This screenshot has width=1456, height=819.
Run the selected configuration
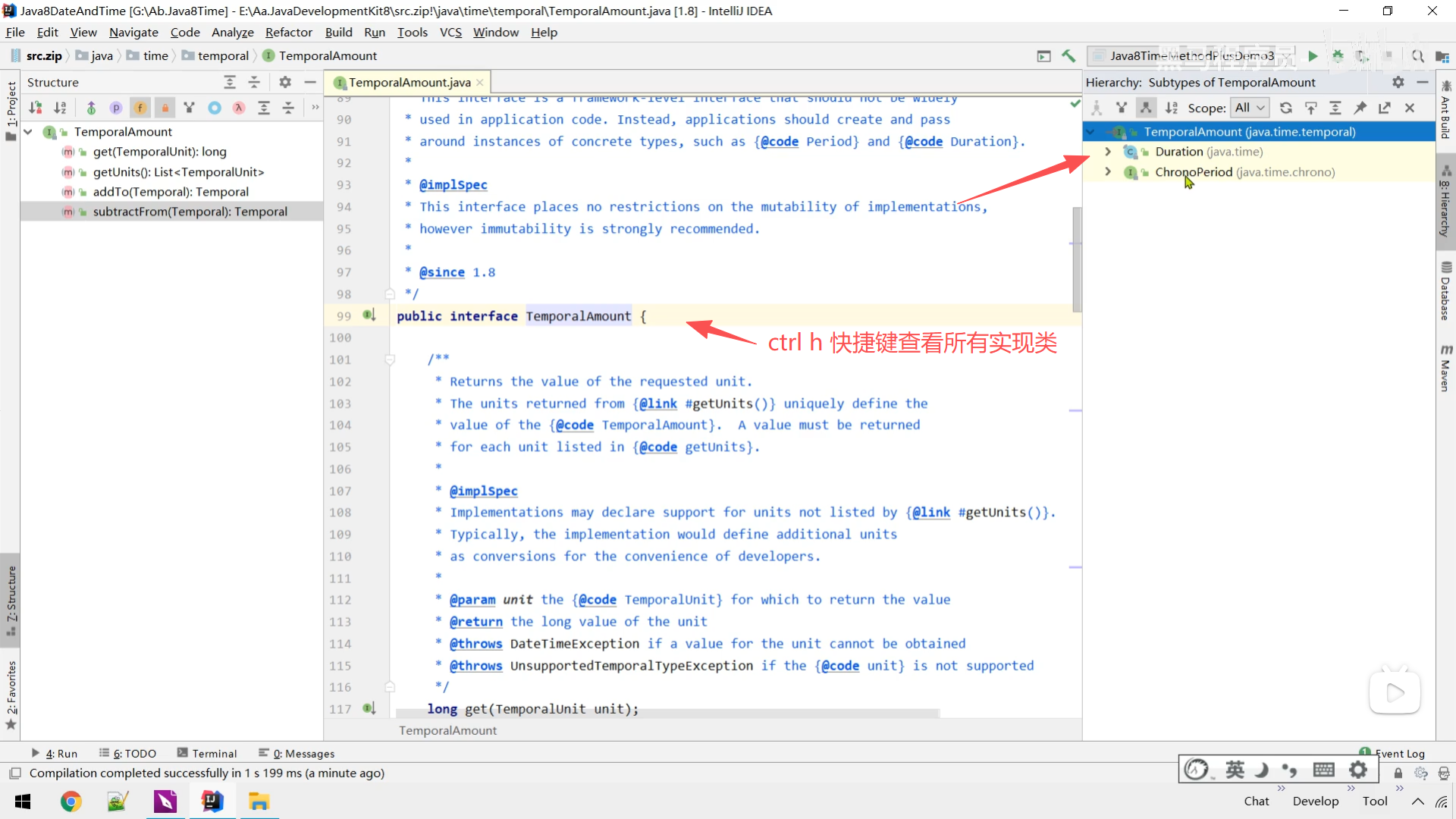1313,55
